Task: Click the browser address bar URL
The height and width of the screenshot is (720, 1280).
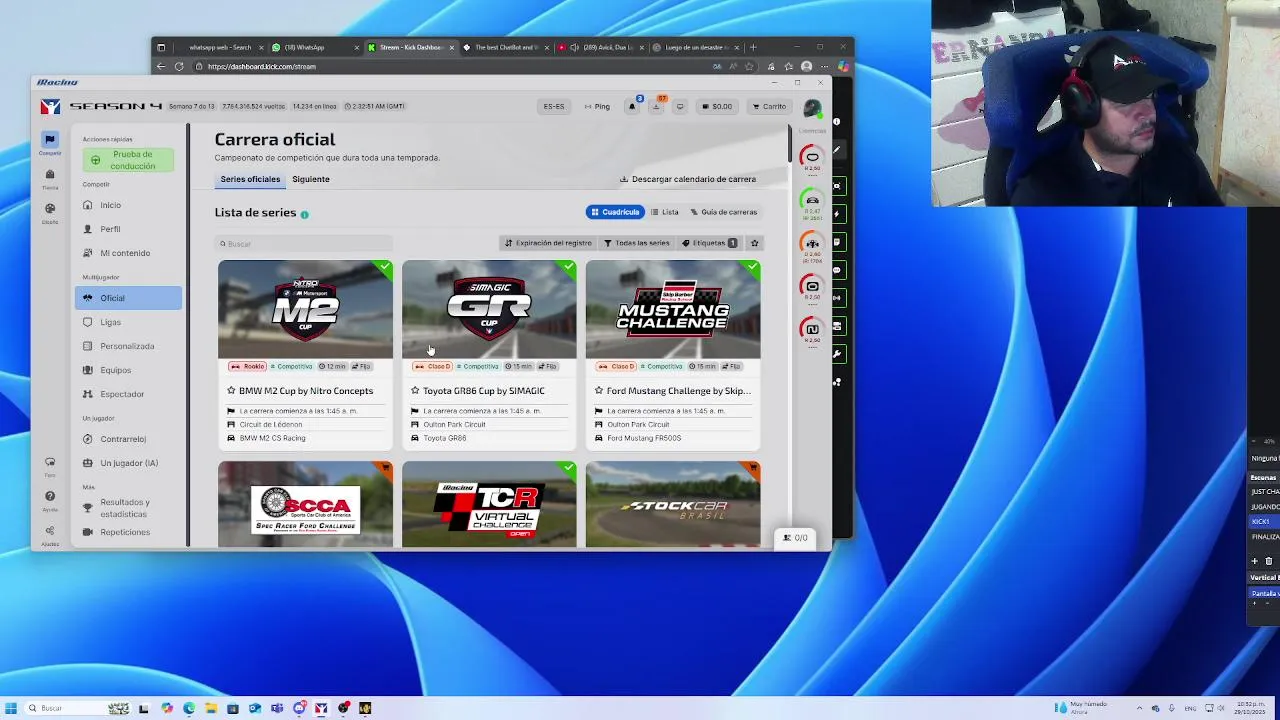Action: tap(263, 67)
